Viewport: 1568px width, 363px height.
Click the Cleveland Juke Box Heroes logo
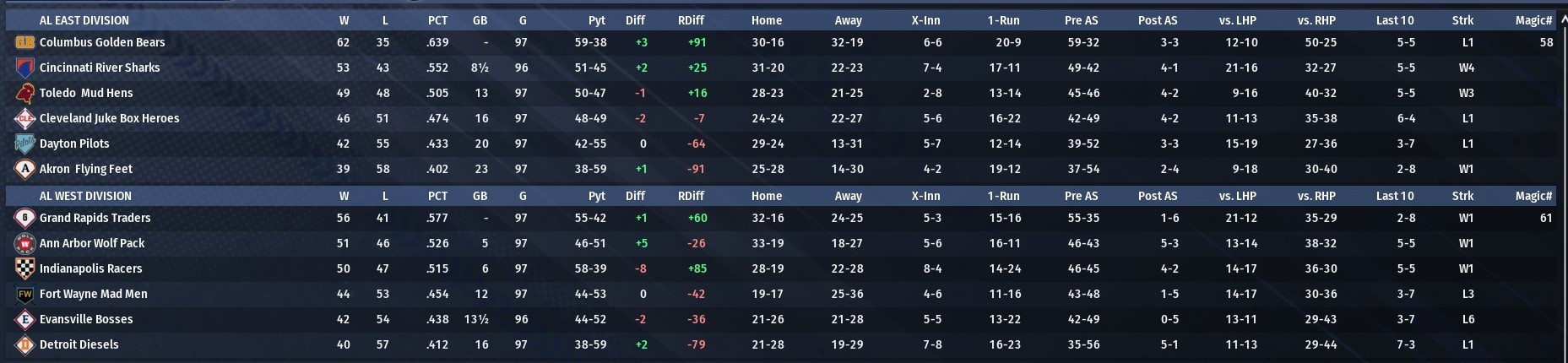pos(24,118)
